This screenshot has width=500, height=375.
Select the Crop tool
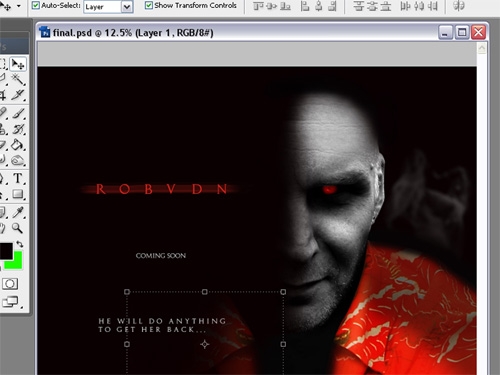click(3, 95)
